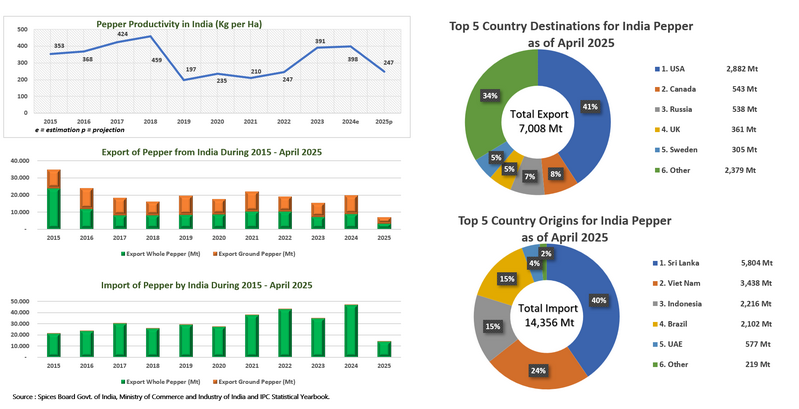This screenshot has width=799, height=409.
Task: Click the Sri Lanka legend color box
Action: (654, 262)
